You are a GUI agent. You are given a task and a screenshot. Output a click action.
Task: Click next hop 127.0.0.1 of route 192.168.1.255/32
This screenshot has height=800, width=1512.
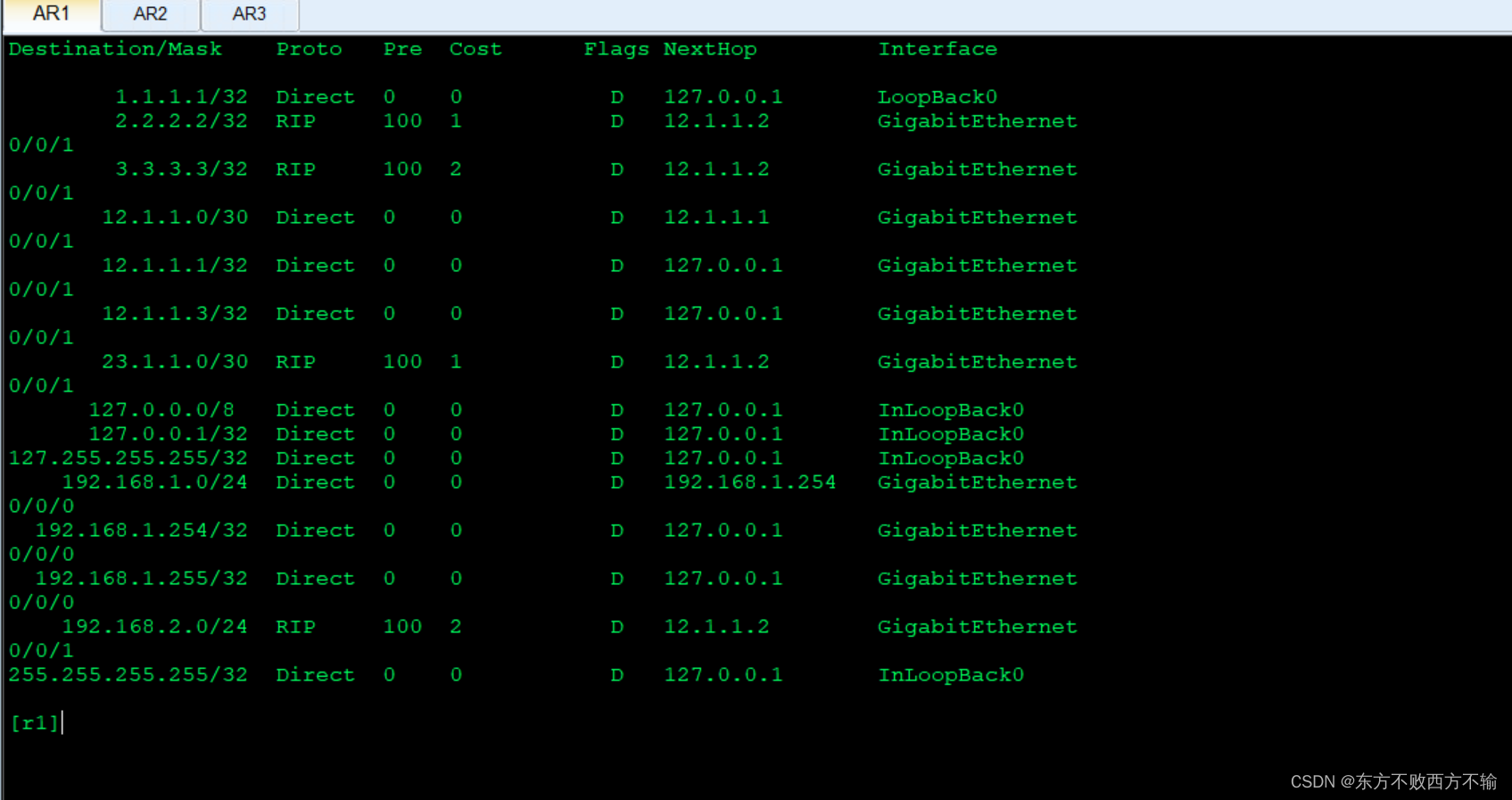point(723,578)
